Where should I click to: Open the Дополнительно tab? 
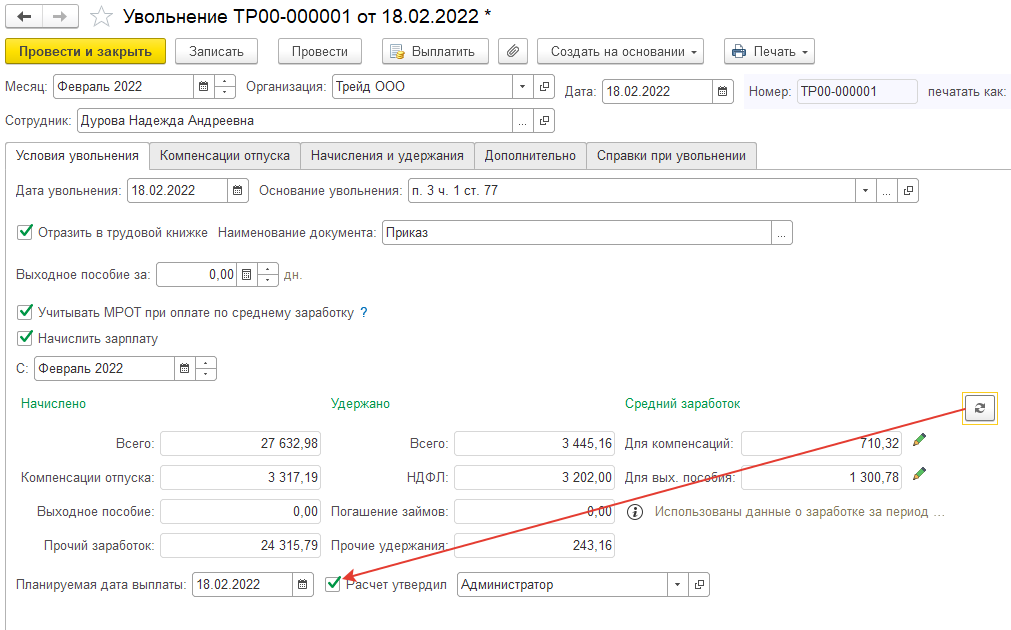coord(530,156)
